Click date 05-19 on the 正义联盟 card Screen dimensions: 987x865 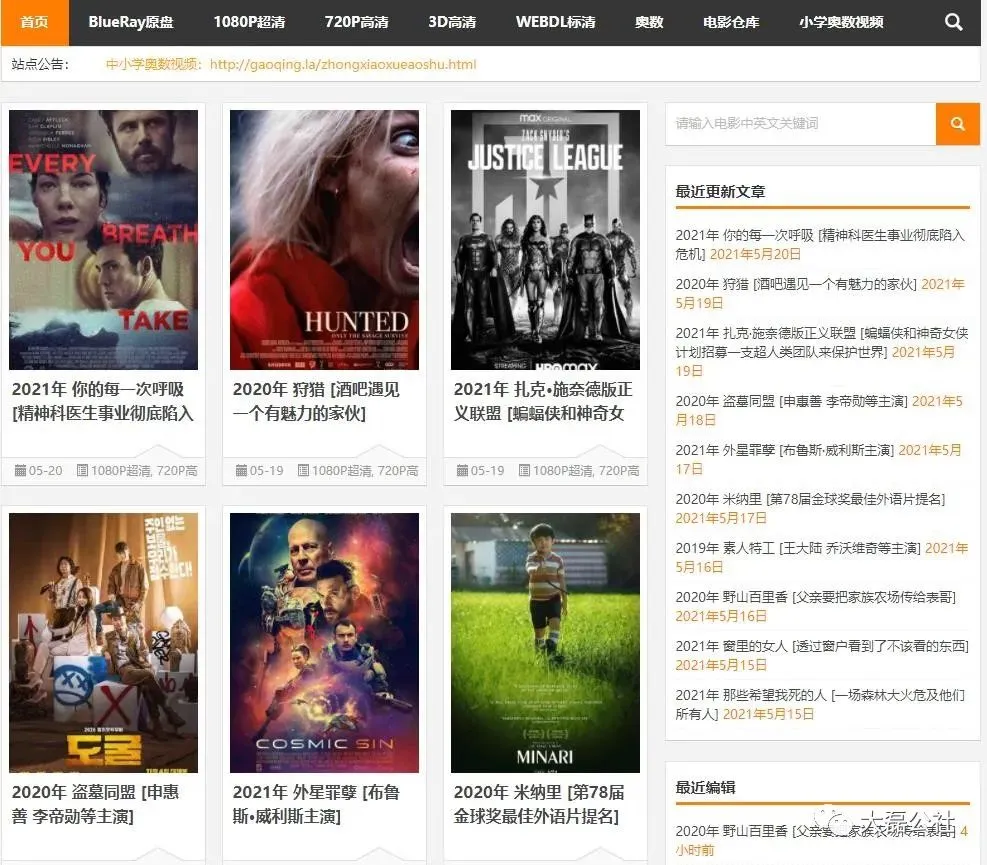pos(487,470)
